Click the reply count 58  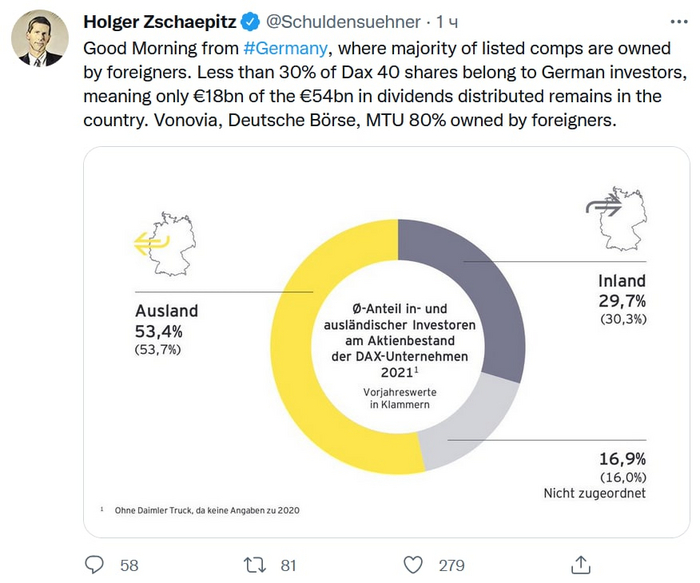129,565
